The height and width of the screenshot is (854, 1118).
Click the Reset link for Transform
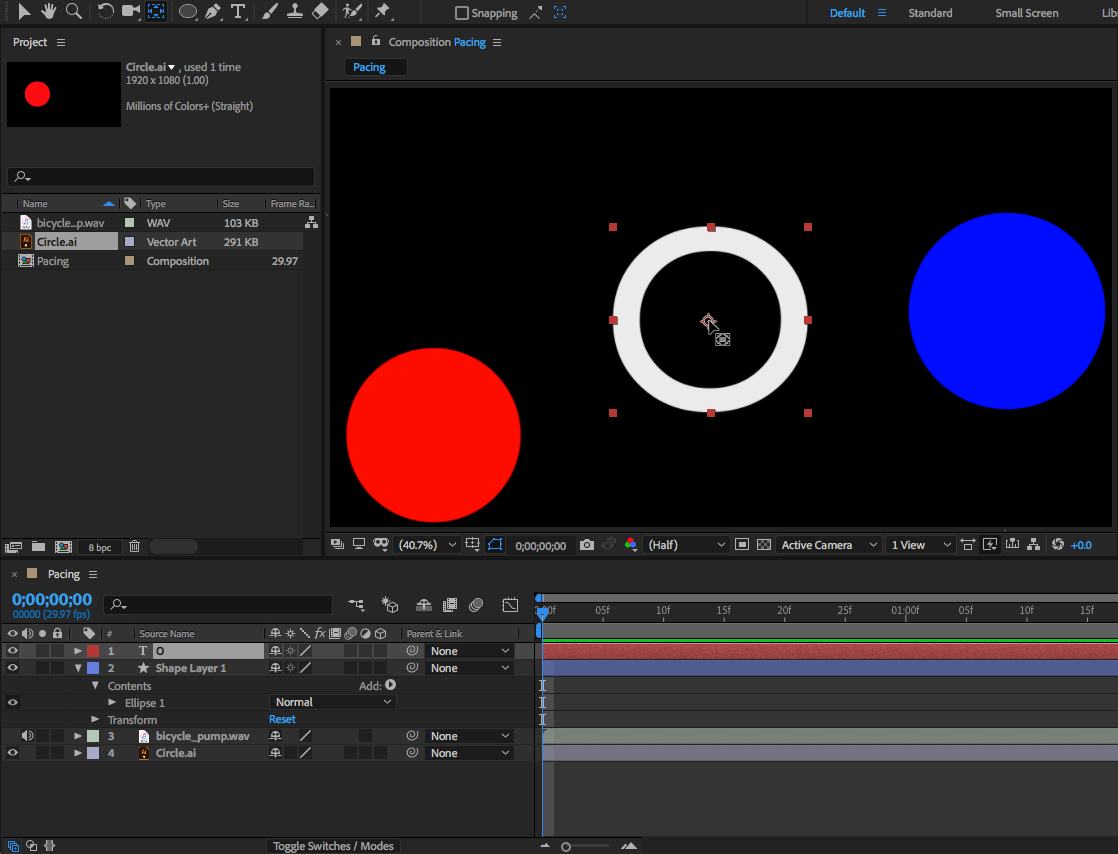[x=282, y=719]
